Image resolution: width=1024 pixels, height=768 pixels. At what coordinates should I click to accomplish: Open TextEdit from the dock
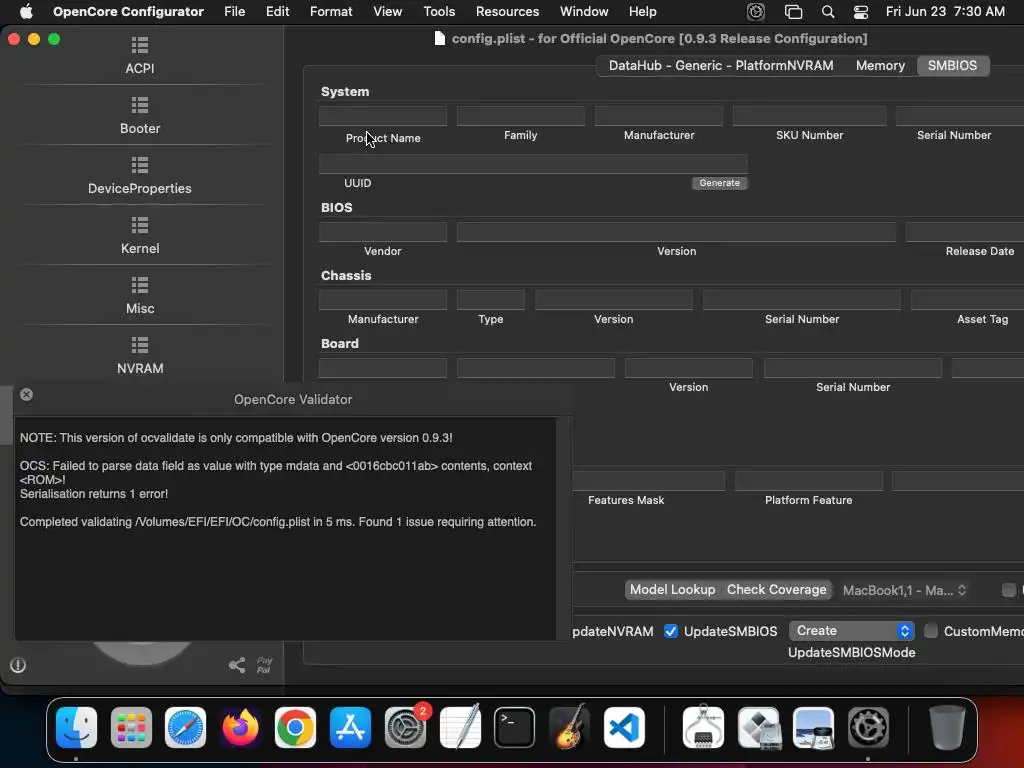coord(460,727)
